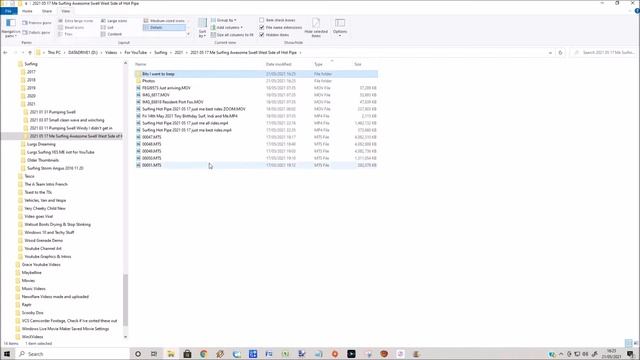Viewport: 640px width, 360px height.
Task: Click For YouTube in the breadcrumb path
Action: click(136, 53)
